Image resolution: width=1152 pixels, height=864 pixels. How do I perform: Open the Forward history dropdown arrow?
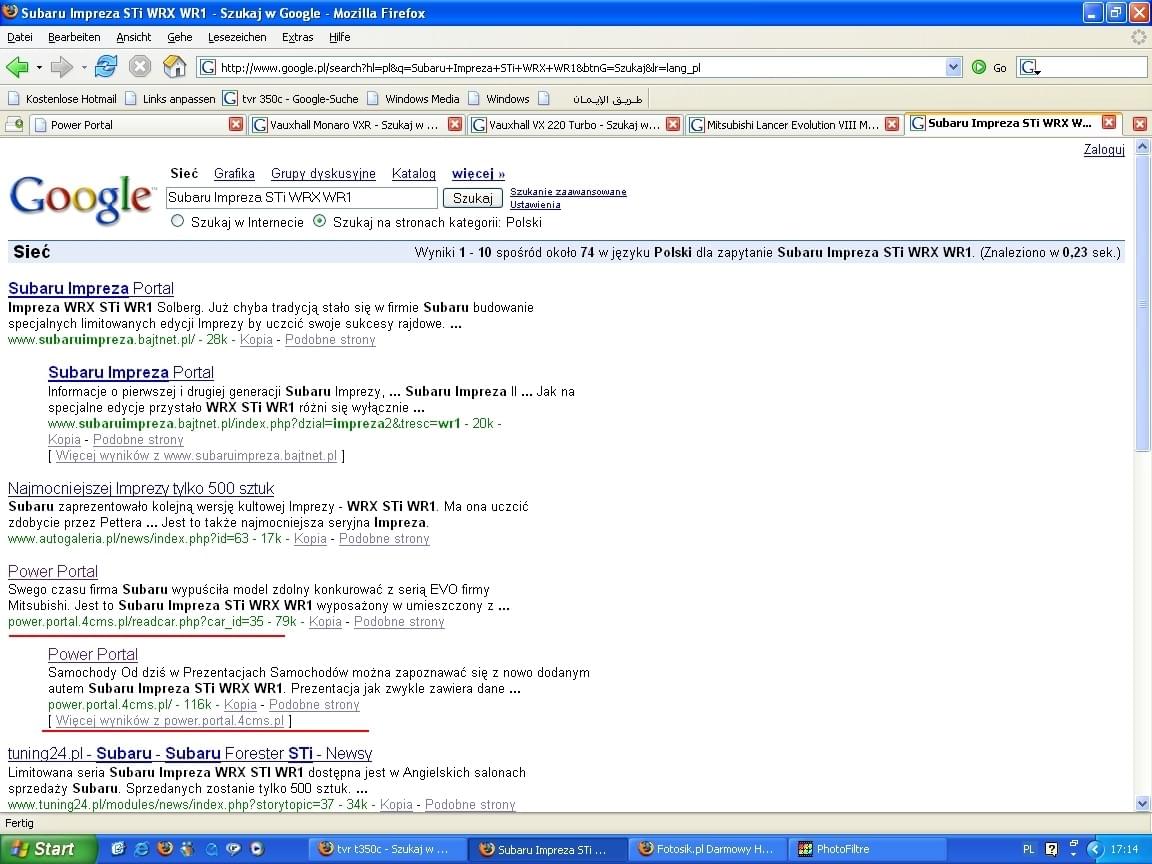click(84, 68)
